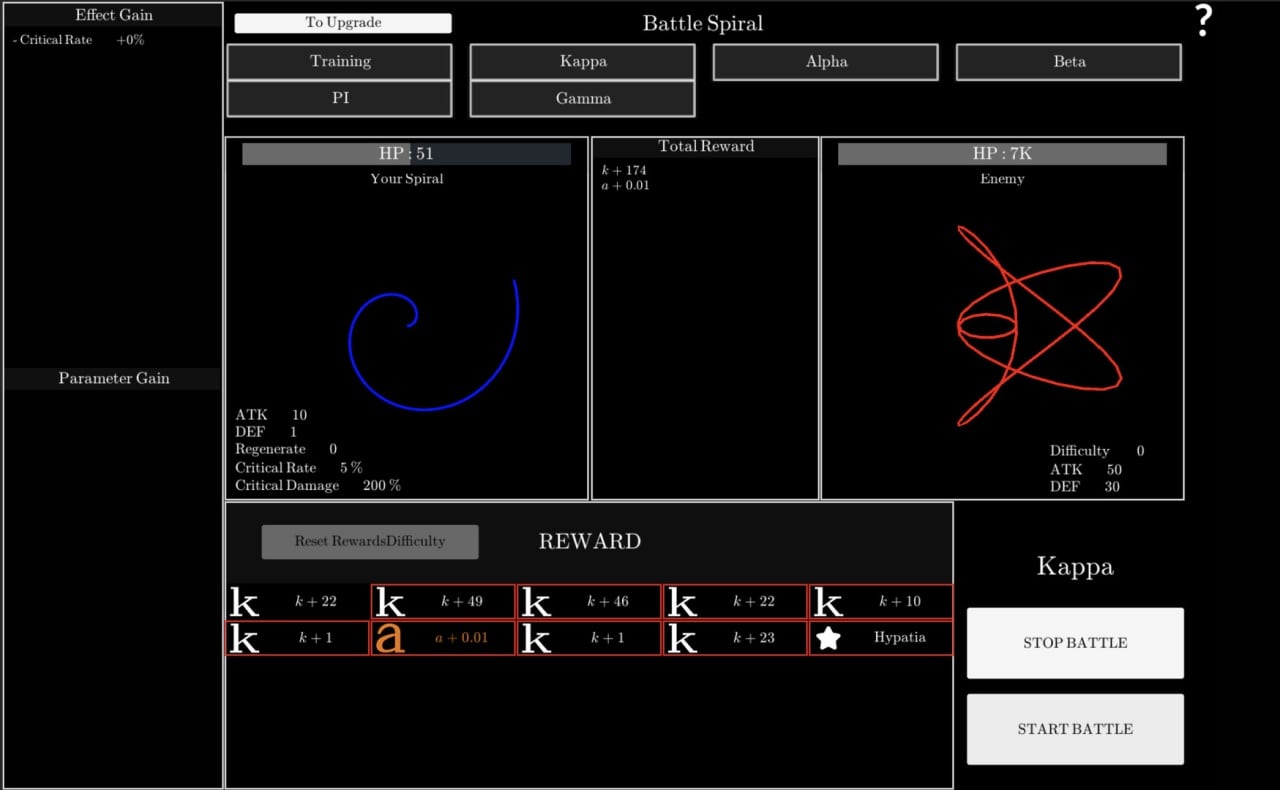Click the question mark help icon

(1204, 21)
